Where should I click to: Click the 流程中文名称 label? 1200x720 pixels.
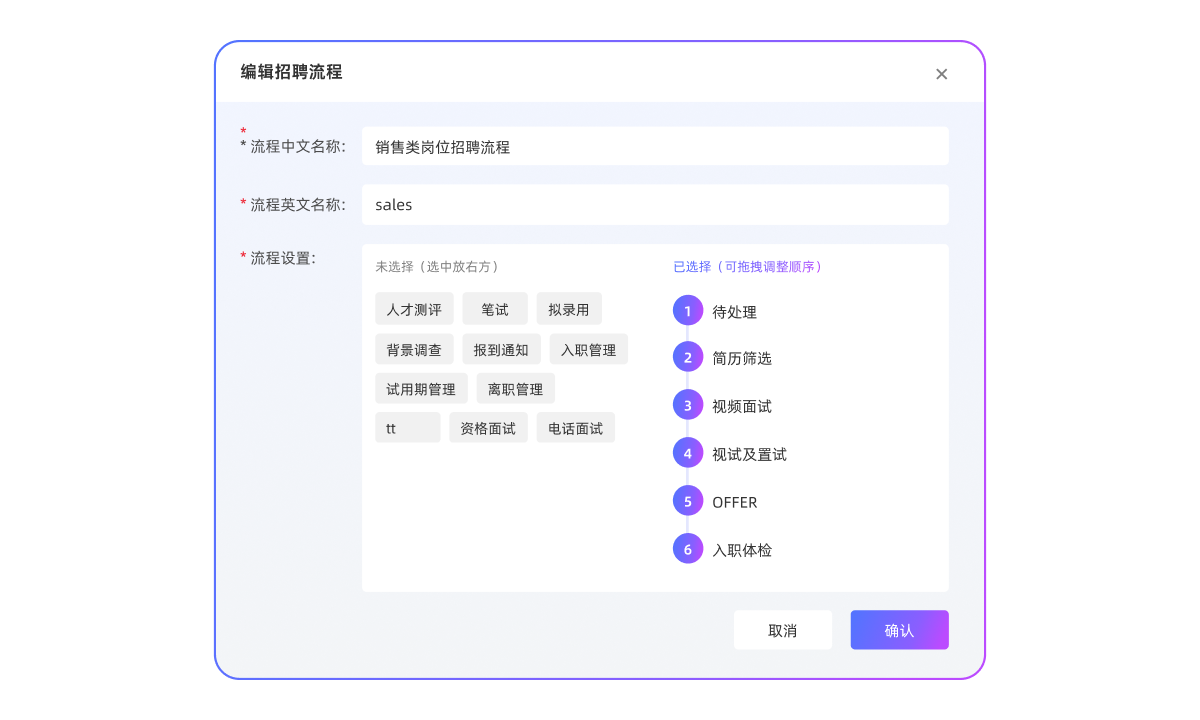298,146
